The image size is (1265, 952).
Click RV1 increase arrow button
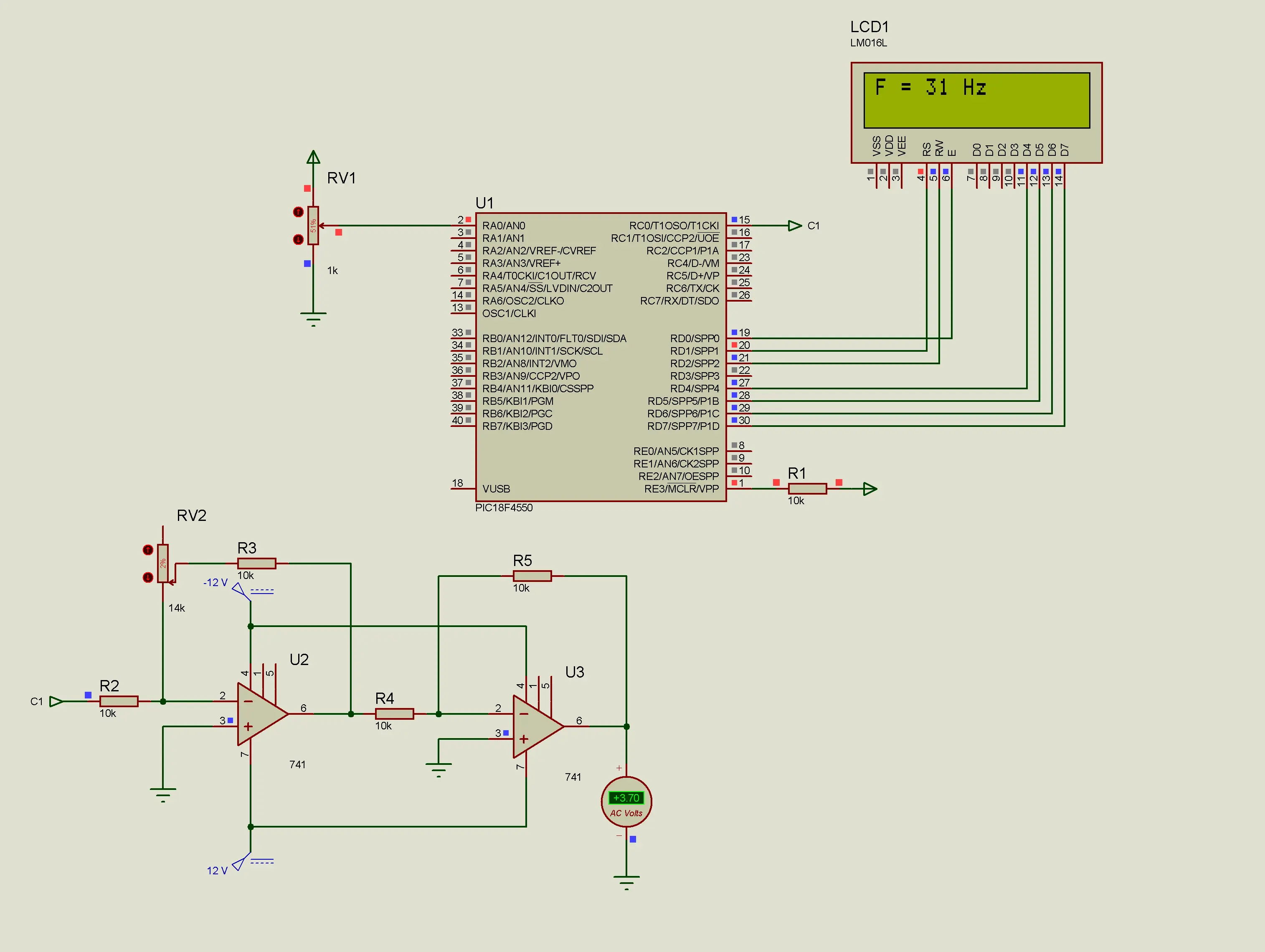pyautogui.click(x=298, y=212)
